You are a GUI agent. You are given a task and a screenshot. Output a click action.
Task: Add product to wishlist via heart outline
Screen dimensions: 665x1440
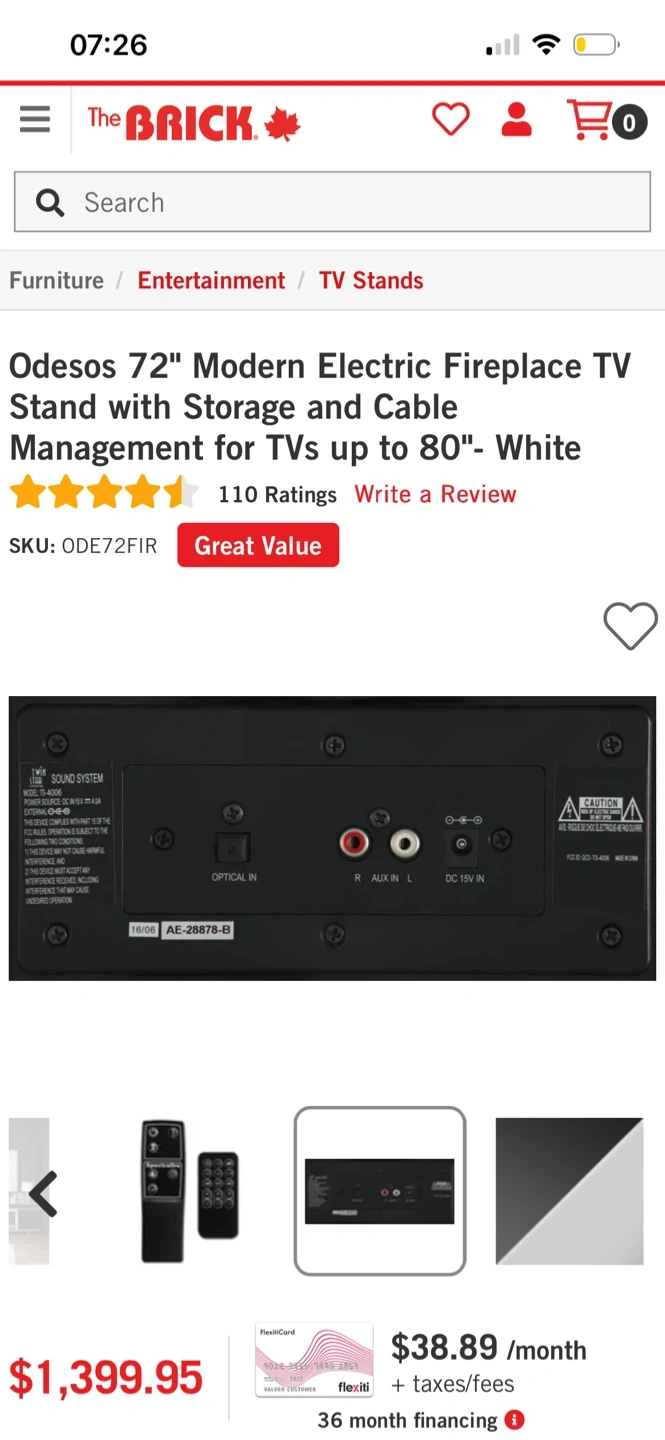tap(631, 626)
